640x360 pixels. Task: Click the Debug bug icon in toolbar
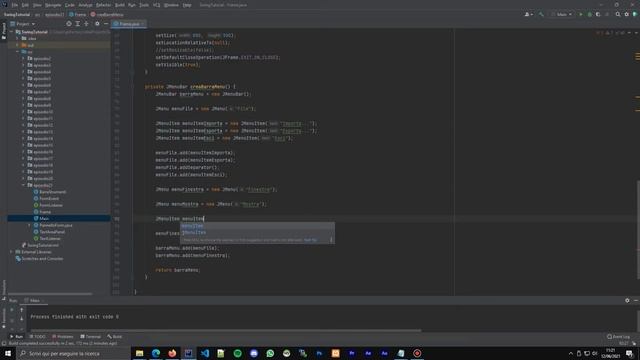click(589, 14)
